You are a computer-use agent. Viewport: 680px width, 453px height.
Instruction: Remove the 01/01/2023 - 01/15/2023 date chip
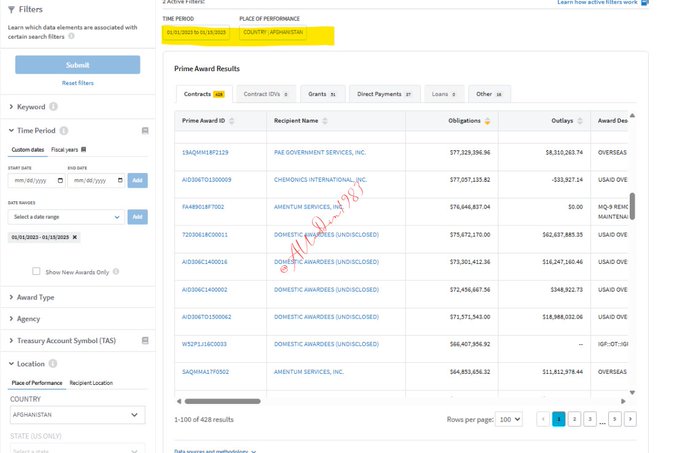pyautogui.click(x=74, y=237)
